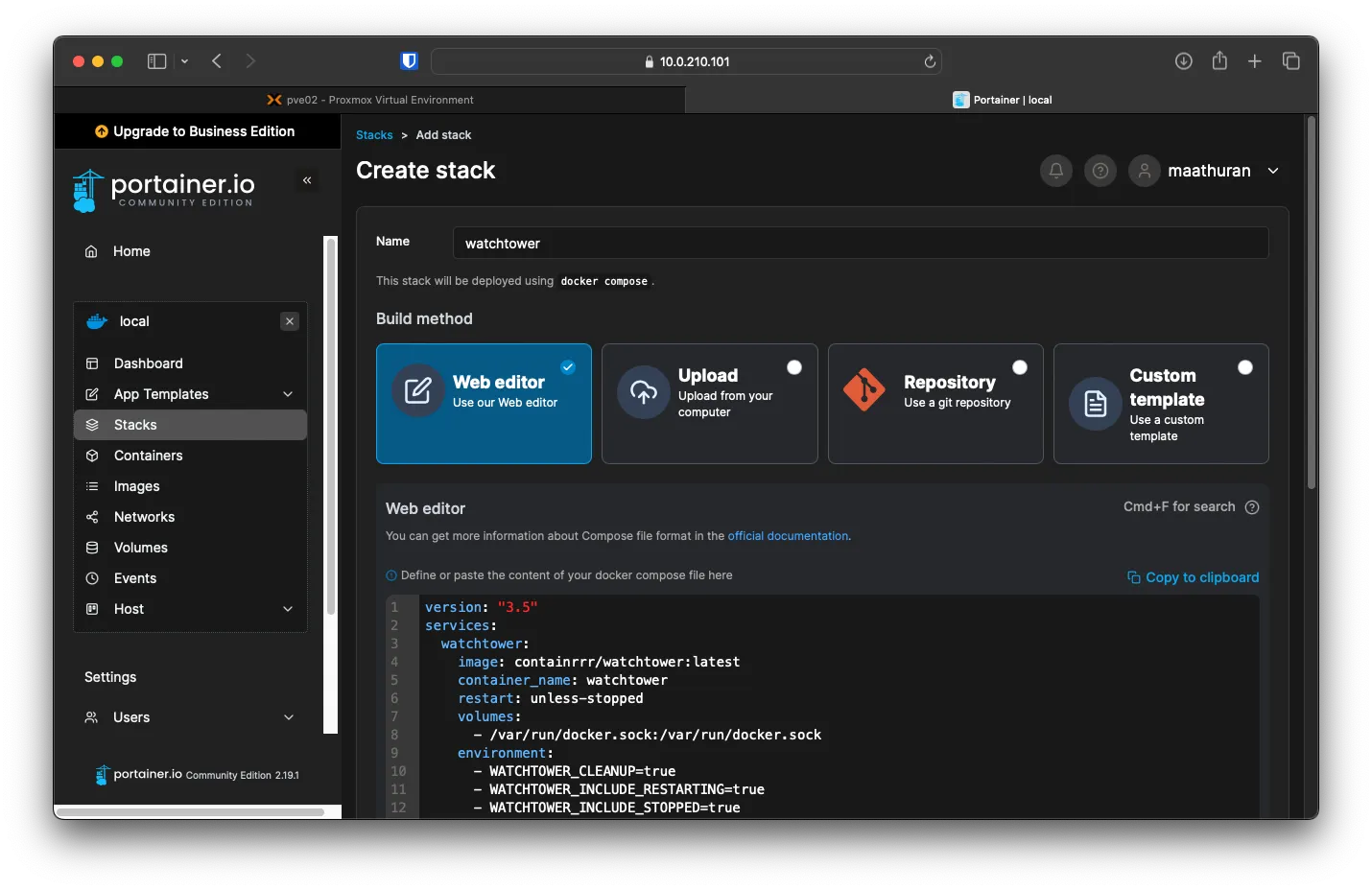Go forward with the Safari forward arrow
This screenshot has height=890, width=1372.
click(x=250, y=61)
